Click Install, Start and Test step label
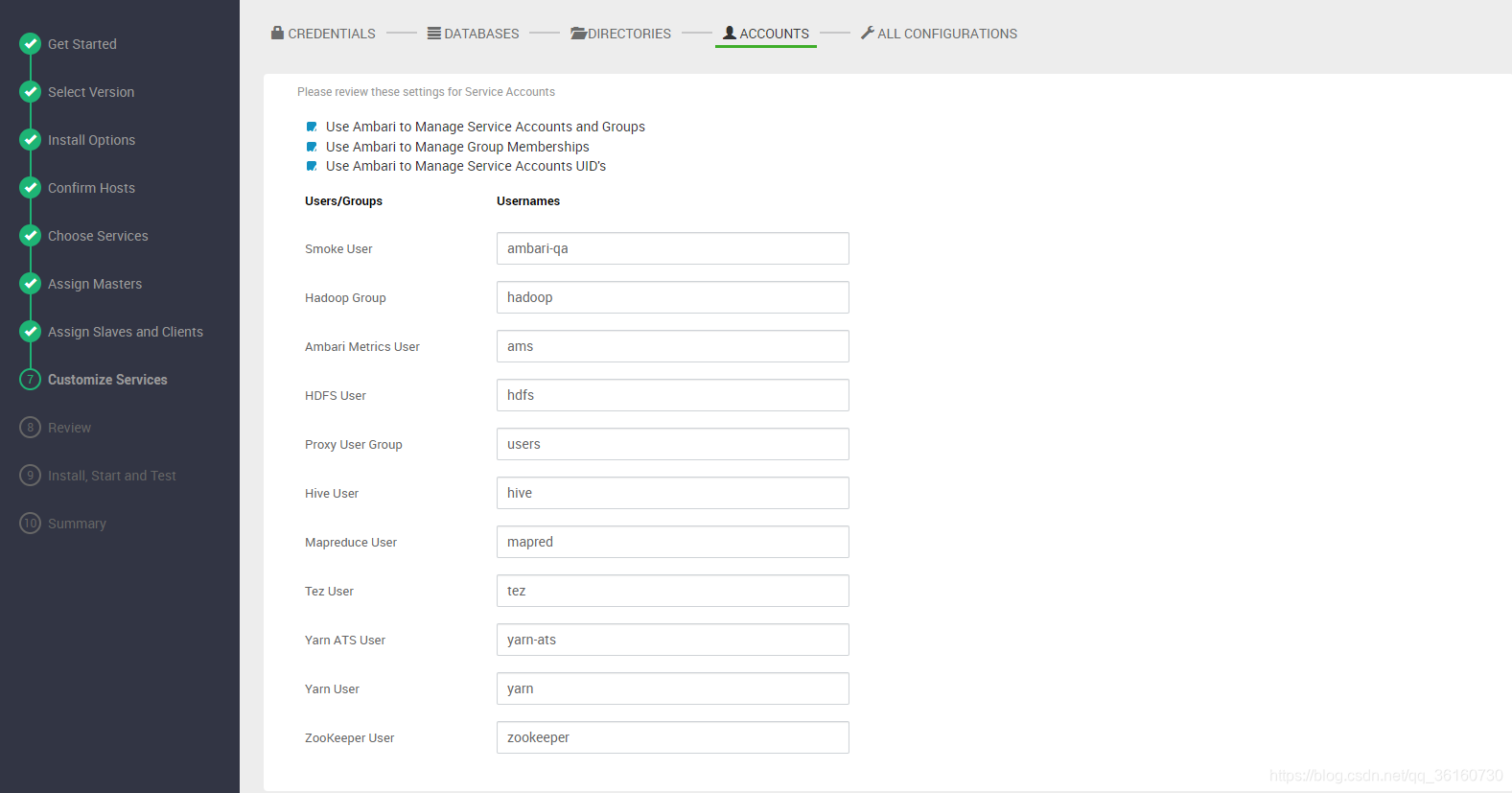 pos(112,476)
